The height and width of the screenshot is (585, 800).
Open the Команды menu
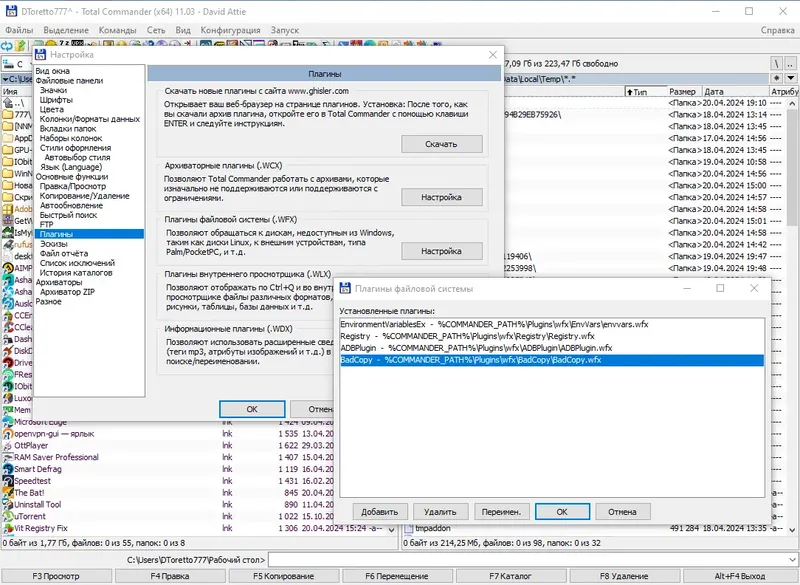(117, 30)
